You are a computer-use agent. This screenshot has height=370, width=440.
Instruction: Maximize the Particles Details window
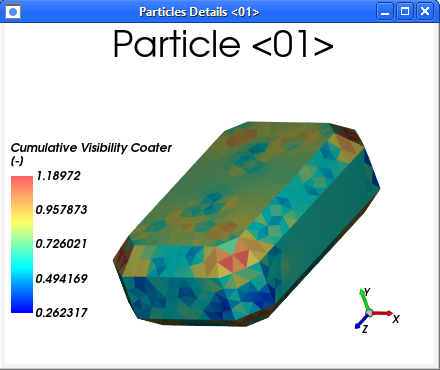pyautogui.click(x=405, y=12)
